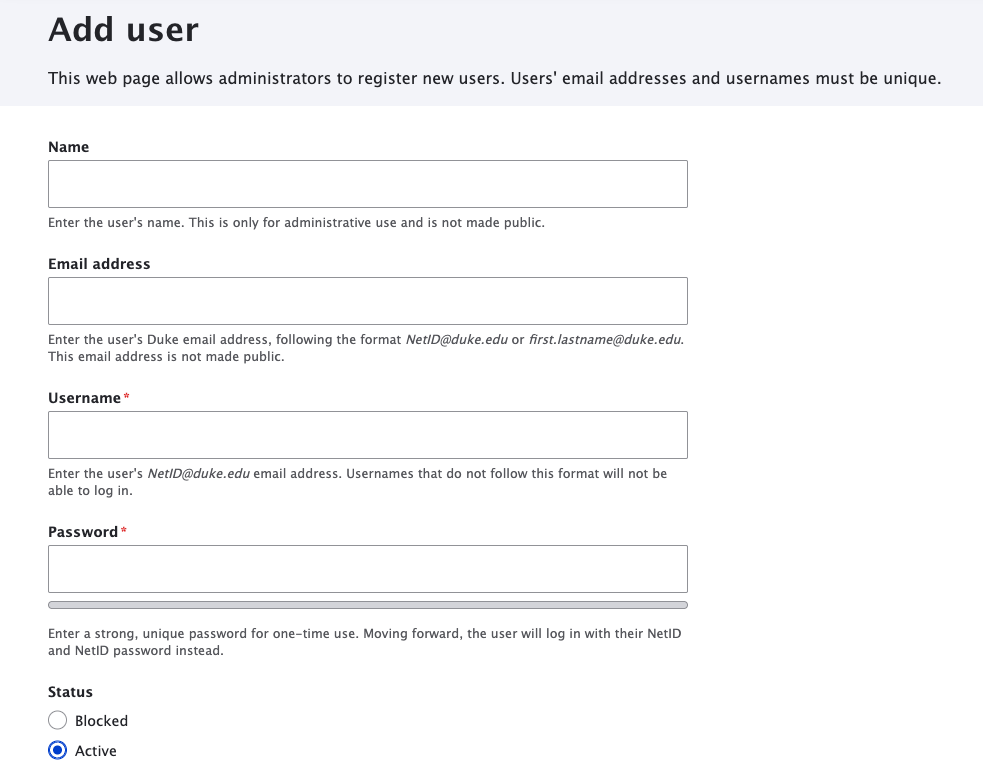Click the Password input field
The width and height of the screenshot is (983, 778).
[367, 568]
